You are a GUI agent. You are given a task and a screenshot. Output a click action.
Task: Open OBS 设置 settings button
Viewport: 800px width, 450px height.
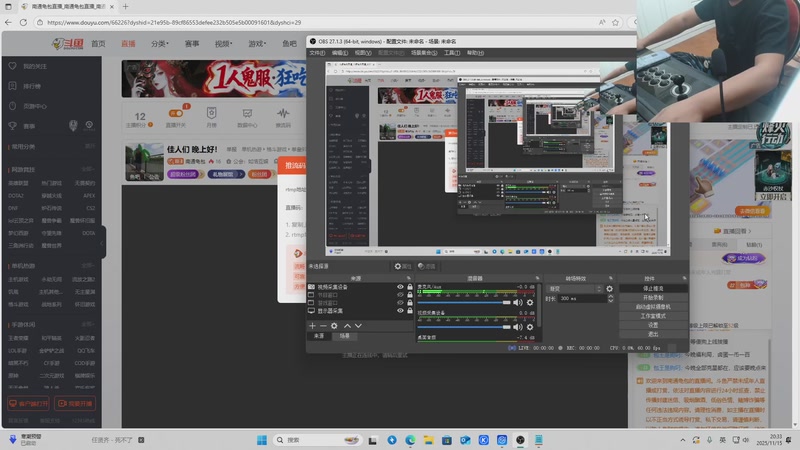(x=653, y=325)
